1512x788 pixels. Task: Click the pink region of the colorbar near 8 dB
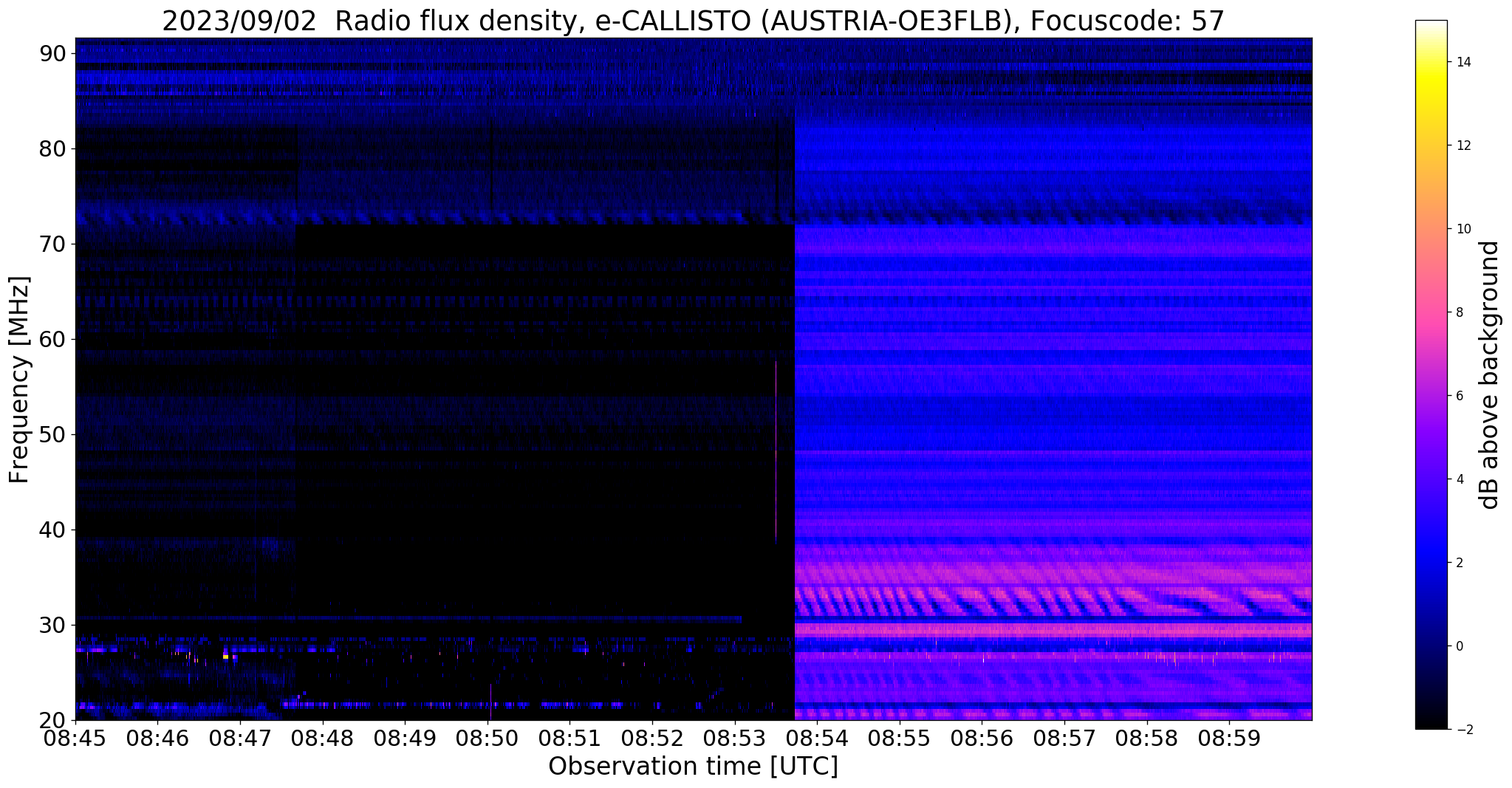[1431, 312]
